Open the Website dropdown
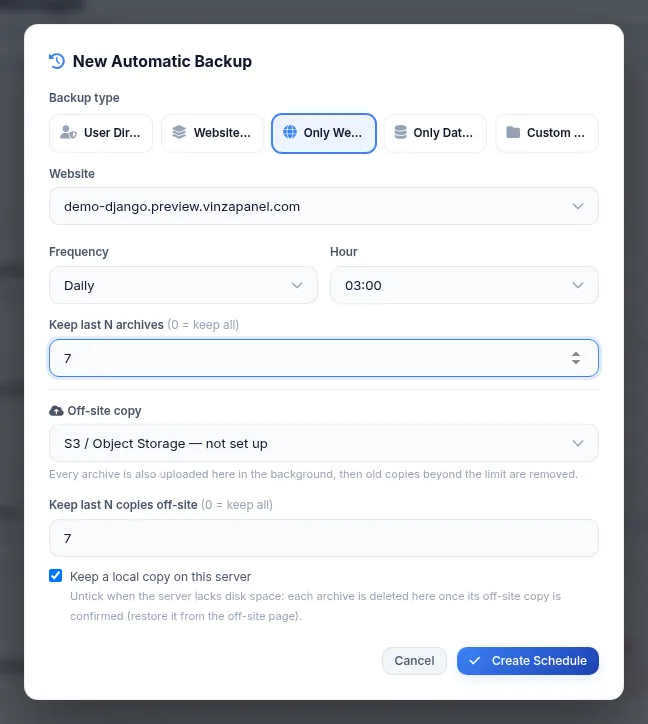This screenshot has width=648, height=724. [x=324, y=206]
